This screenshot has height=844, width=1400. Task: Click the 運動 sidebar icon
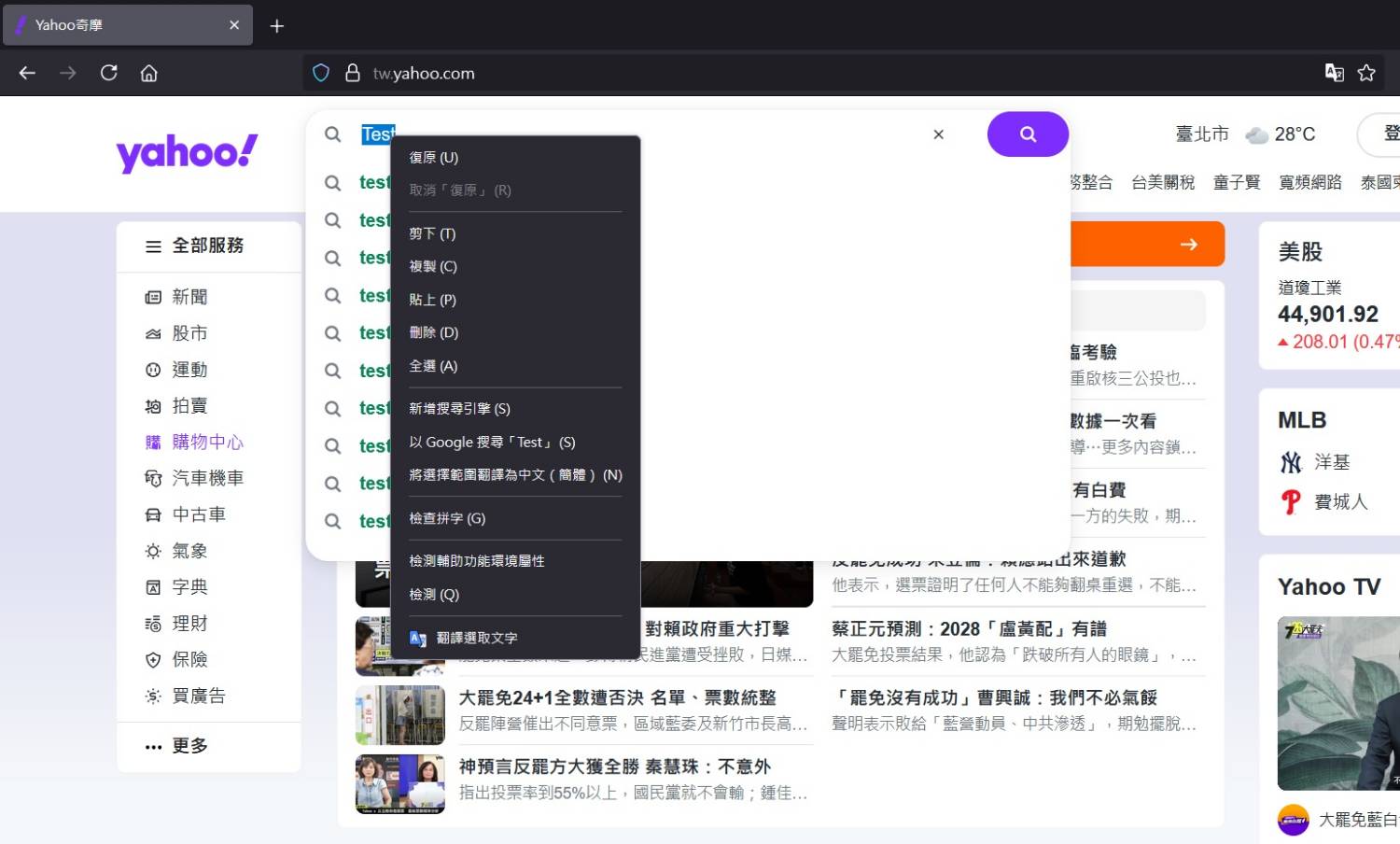point(153,370)
